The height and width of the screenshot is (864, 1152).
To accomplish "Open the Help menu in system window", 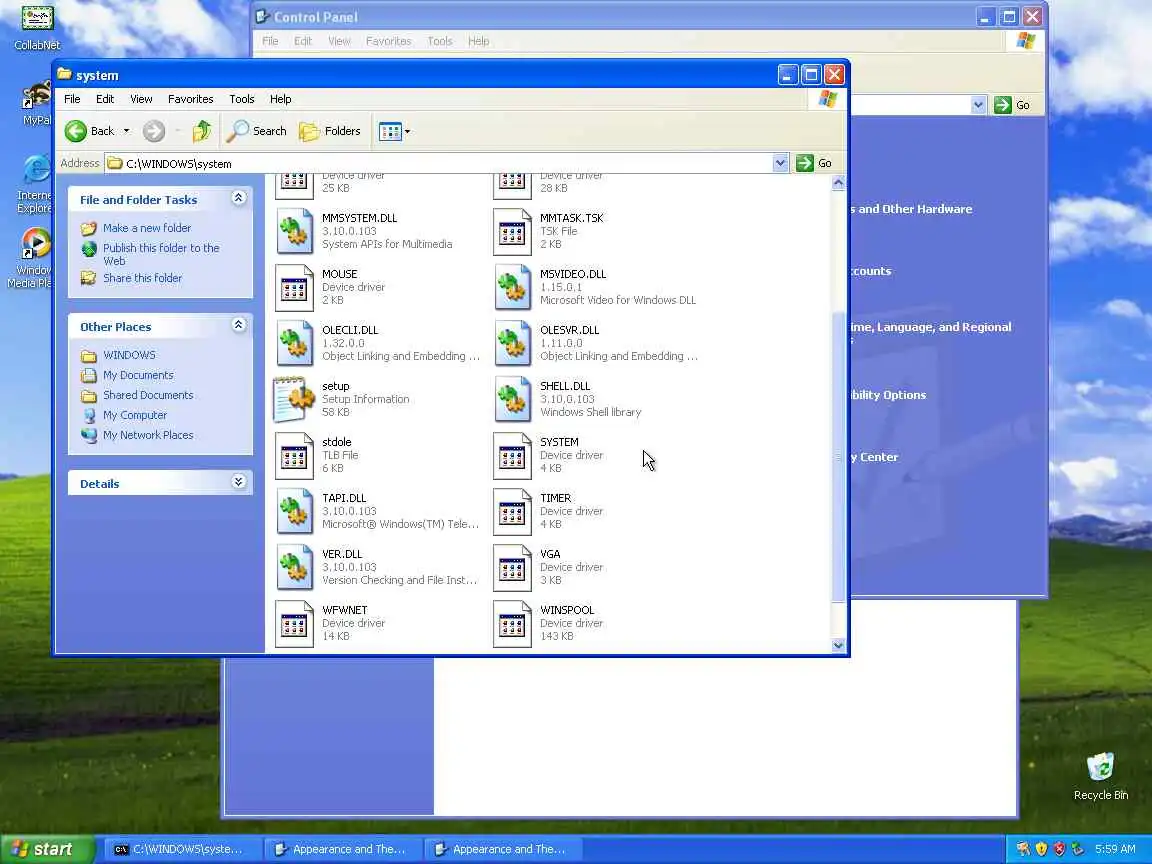I will click(x=280, y=99).
